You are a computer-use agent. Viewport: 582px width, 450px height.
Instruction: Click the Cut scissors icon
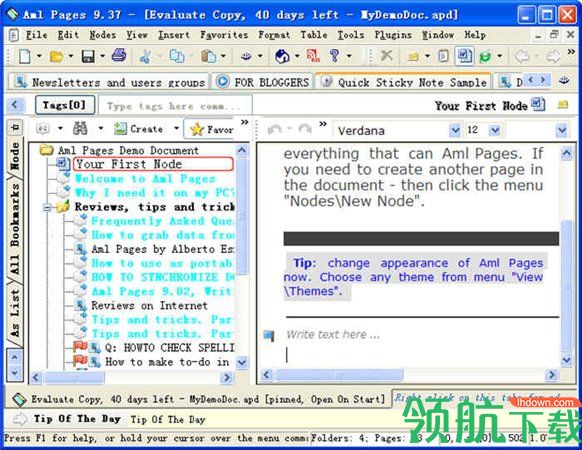tap(145, 56)
